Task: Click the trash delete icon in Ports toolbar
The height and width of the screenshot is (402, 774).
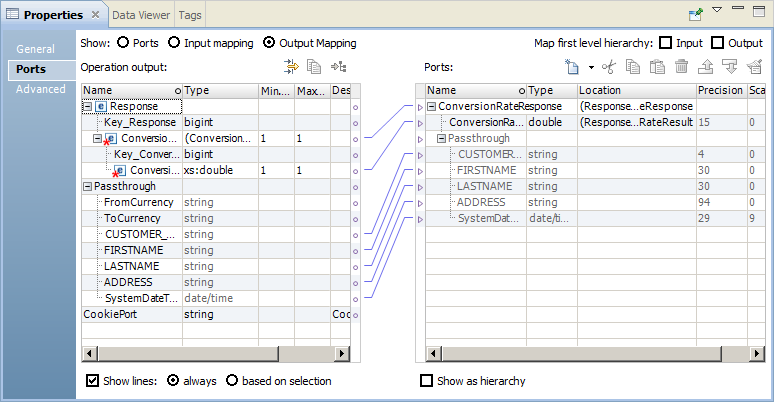Action: (x=681, y=67)
